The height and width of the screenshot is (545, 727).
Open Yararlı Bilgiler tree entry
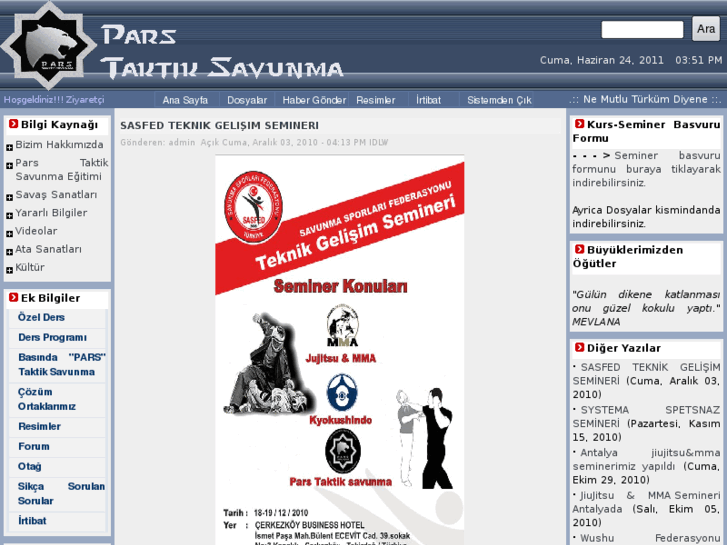click(x=51, y=213)
